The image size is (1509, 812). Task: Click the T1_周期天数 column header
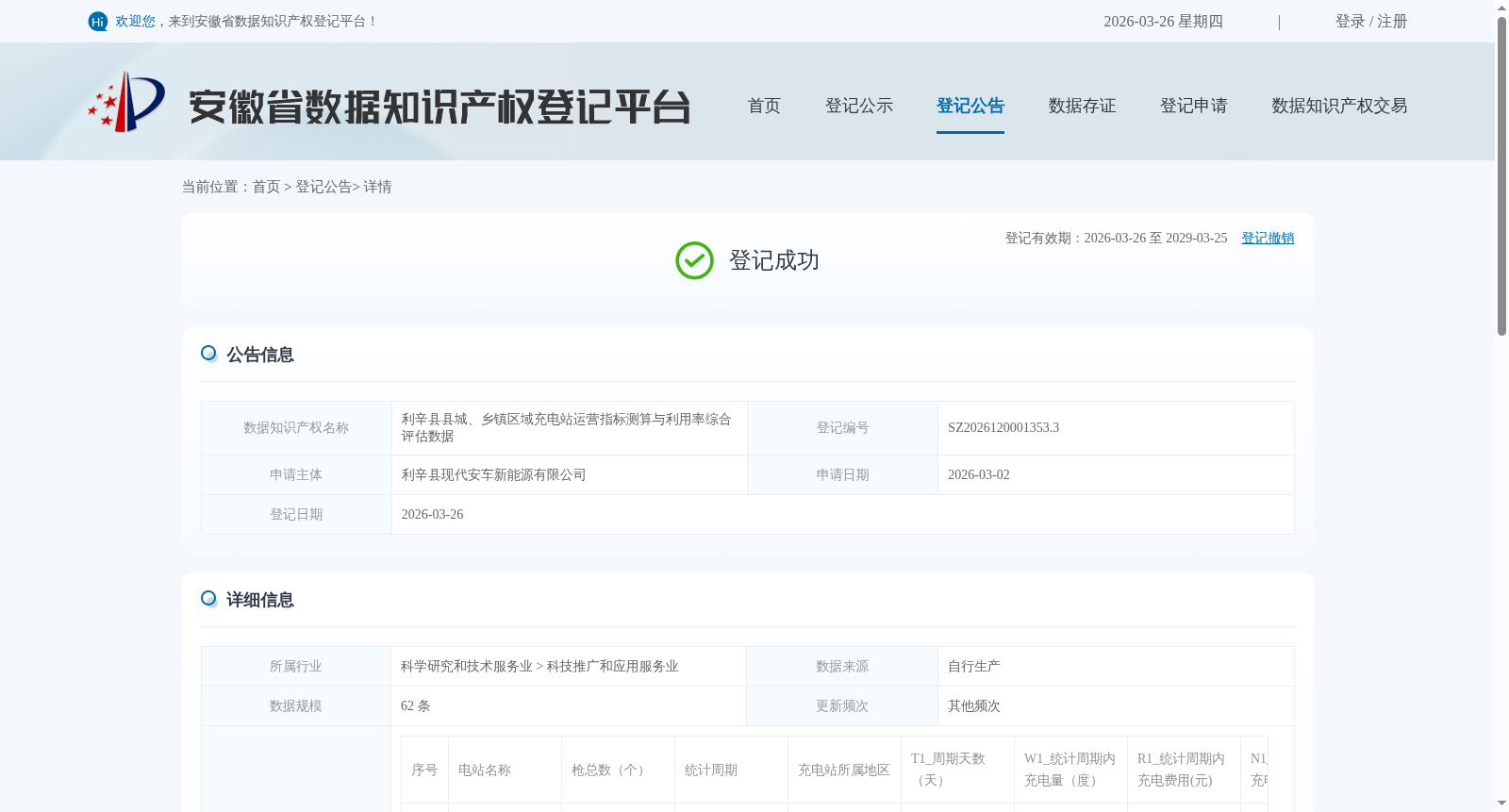(x=957, y=771)
